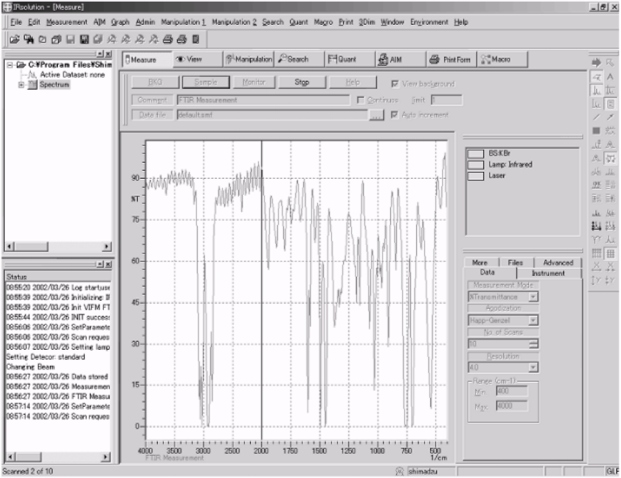
Task: Click the No. of Scans spinner arrows
Action: (x=533, y=344)
